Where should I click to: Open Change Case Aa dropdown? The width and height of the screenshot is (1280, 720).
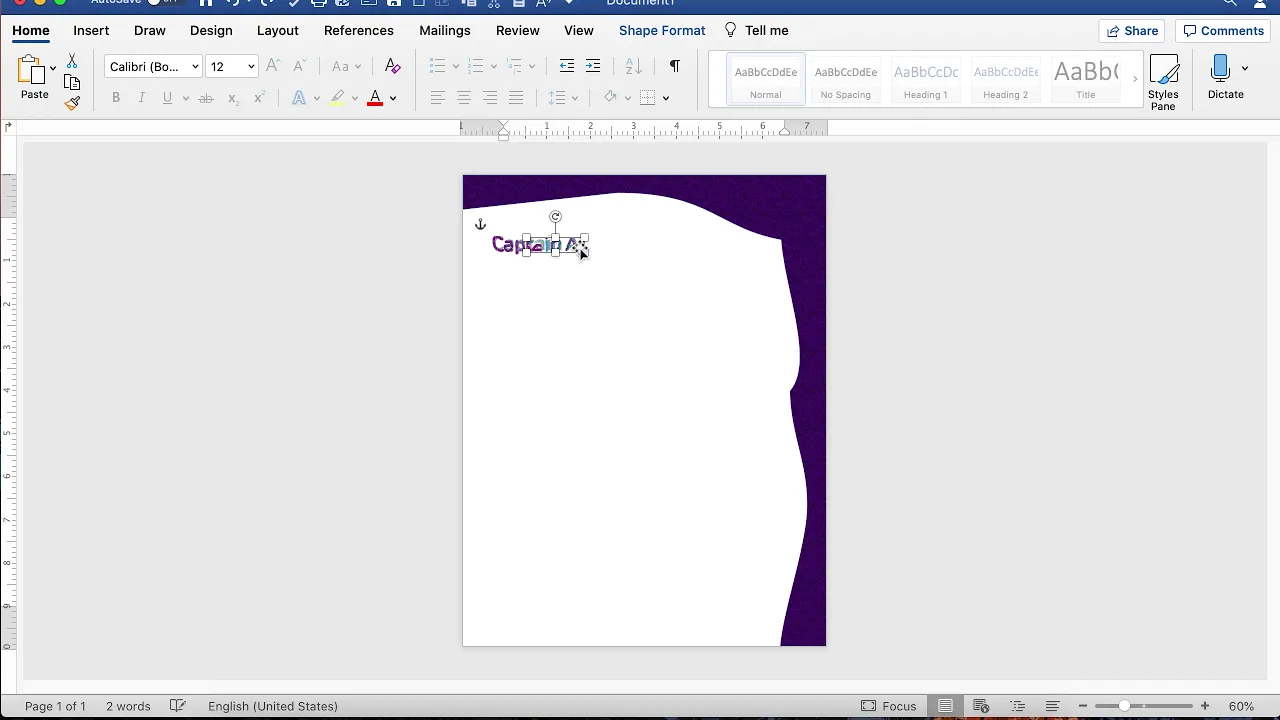click(x=345, y=66)
